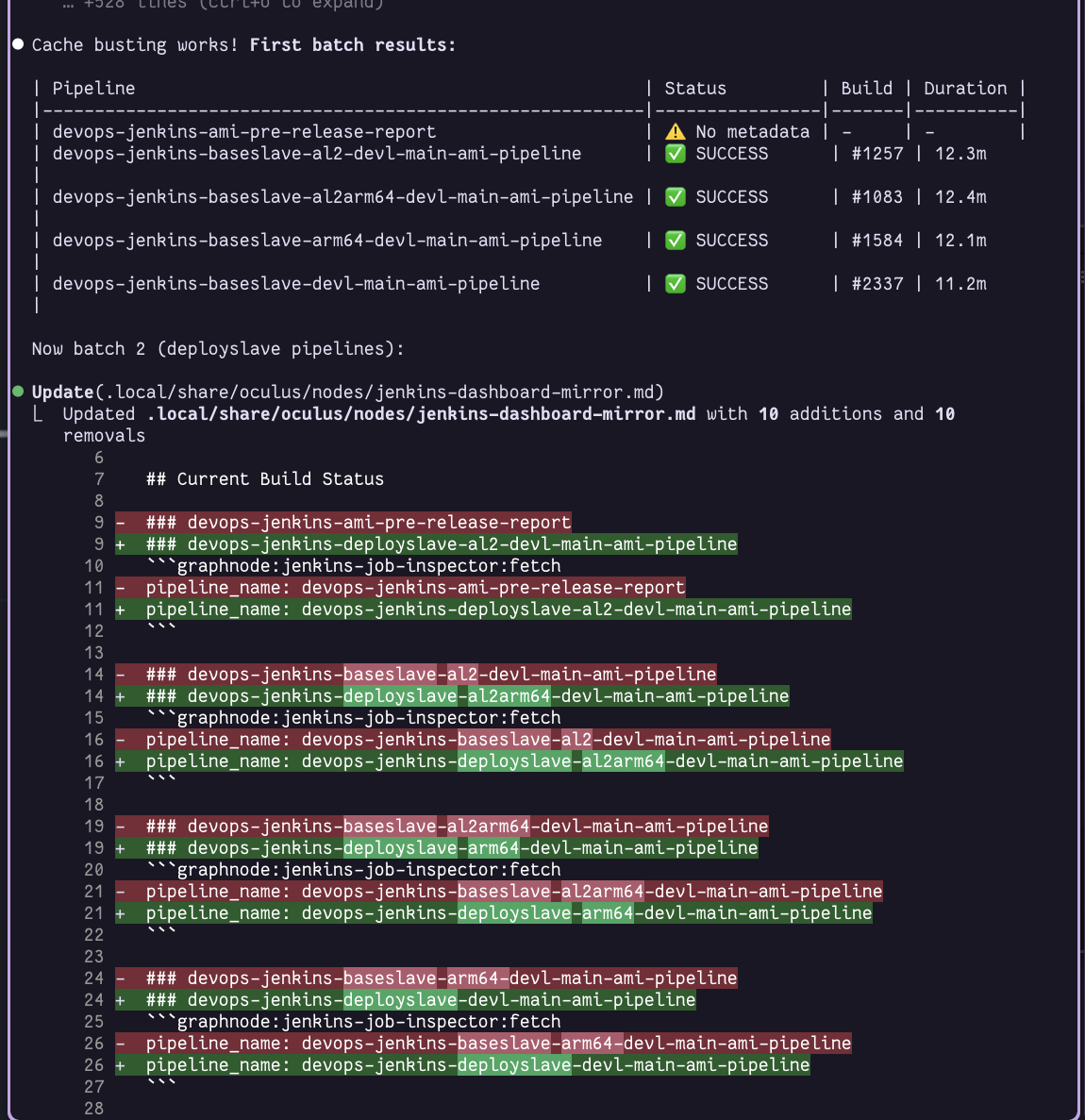Click the green checkmark for build #1257
The width and height of the screenshot is (1085, 1120).
click(x=676, y=154)
